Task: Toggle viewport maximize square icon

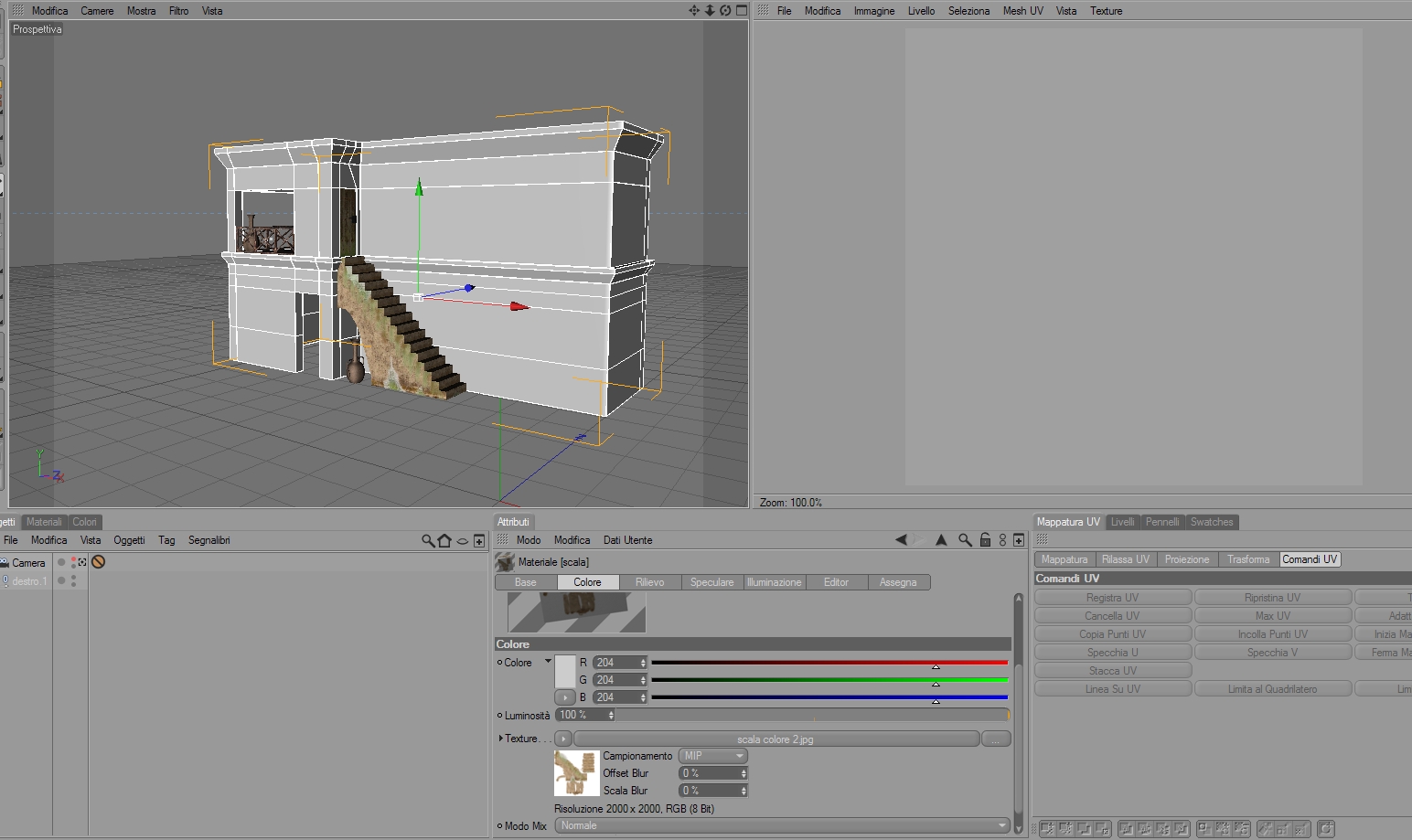Action: 742,10
